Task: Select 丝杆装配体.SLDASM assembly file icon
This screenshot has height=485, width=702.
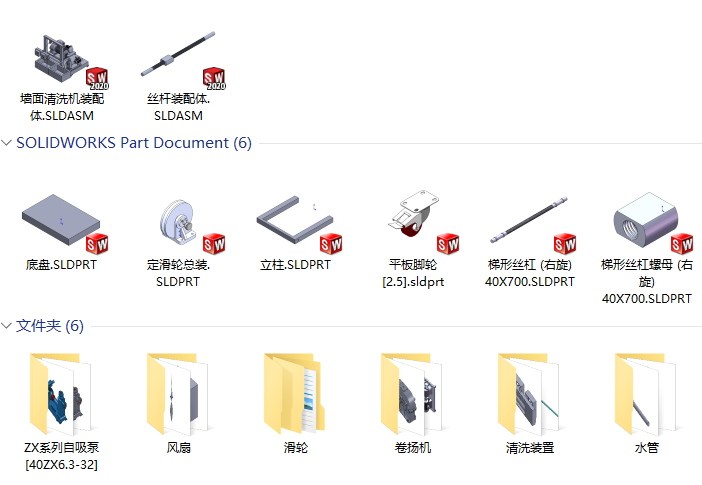Action: tap(179, 58)
